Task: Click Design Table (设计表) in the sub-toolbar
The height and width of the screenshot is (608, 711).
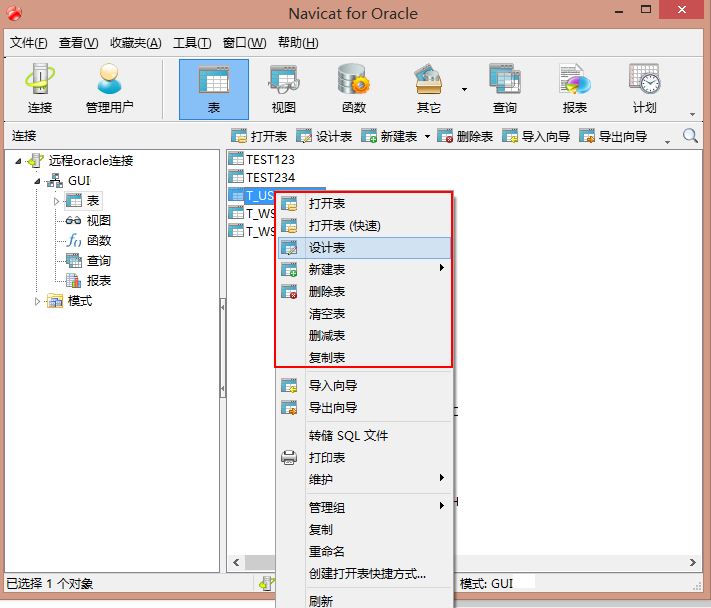Action: pos(324,136)
